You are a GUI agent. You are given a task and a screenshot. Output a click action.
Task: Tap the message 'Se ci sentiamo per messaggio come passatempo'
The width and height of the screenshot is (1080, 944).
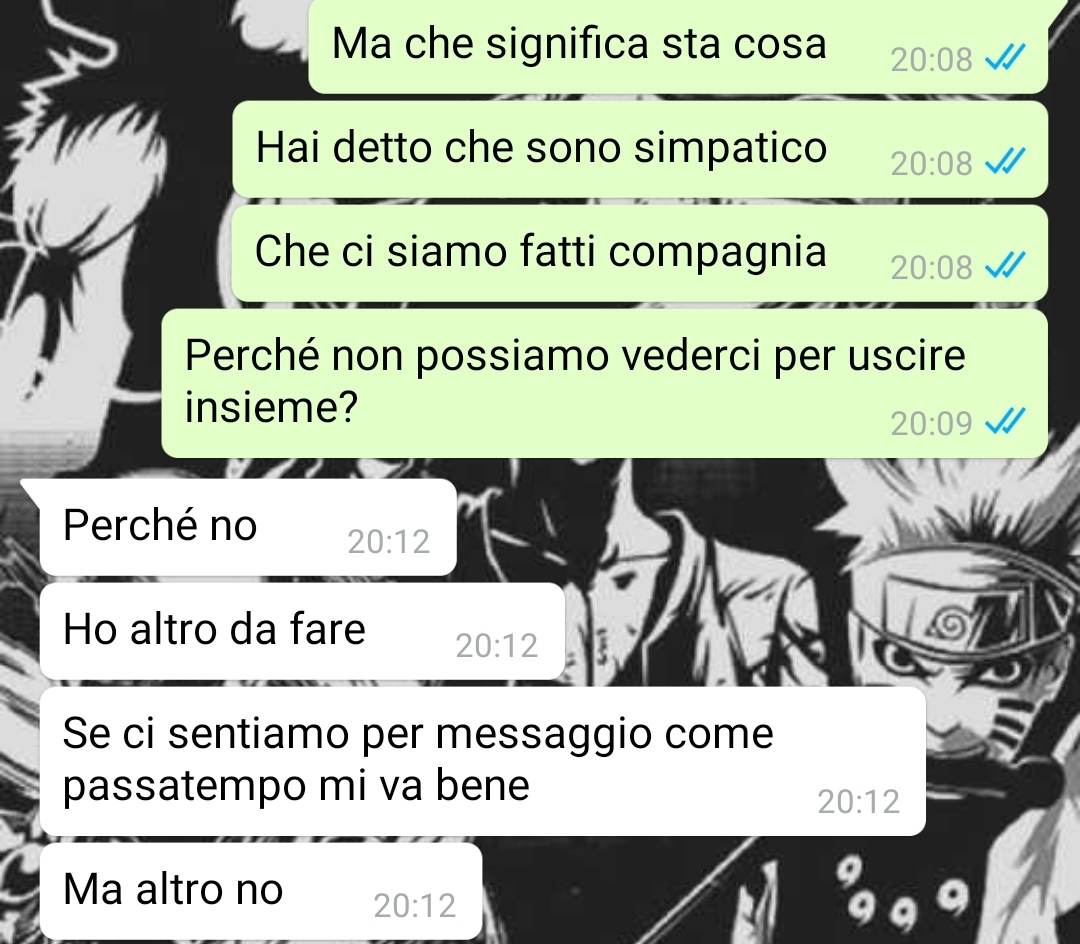pos(482,761)
